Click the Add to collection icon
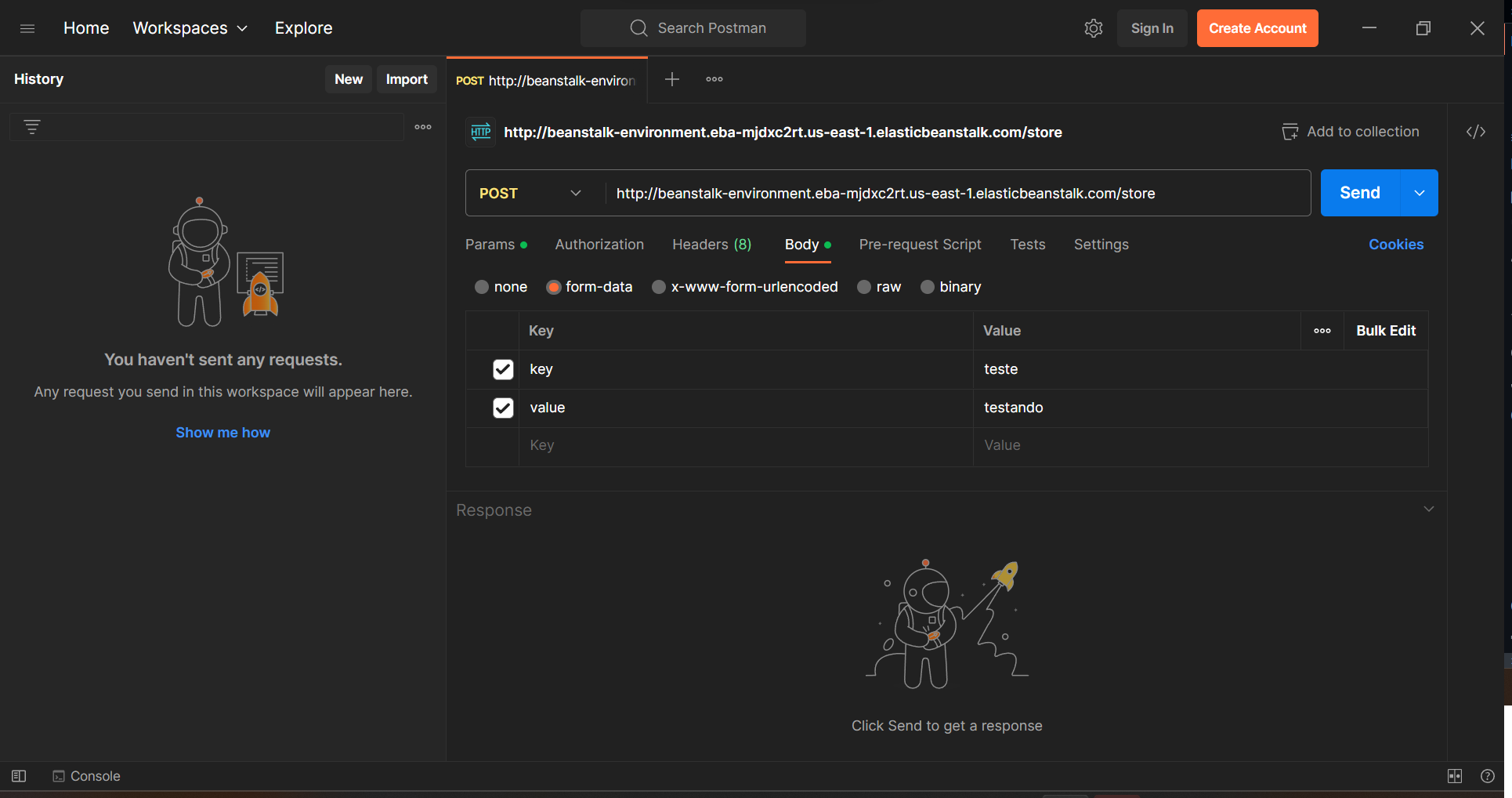Viewport: 1512px width, 798px height. pyautogui.click(x=1290, y=132)
